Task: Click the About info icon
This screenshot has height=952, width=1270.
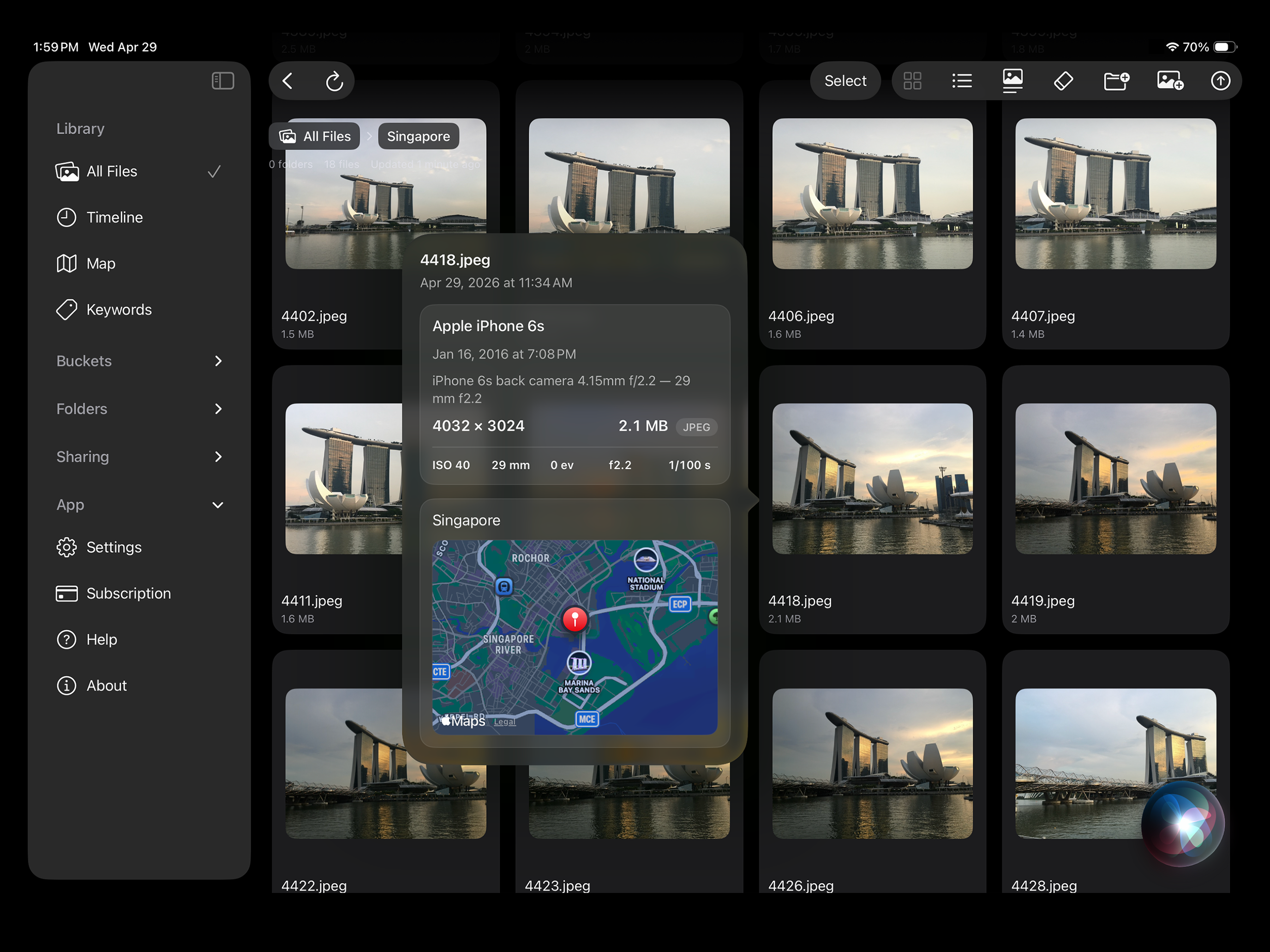Action: click(66, 686)
